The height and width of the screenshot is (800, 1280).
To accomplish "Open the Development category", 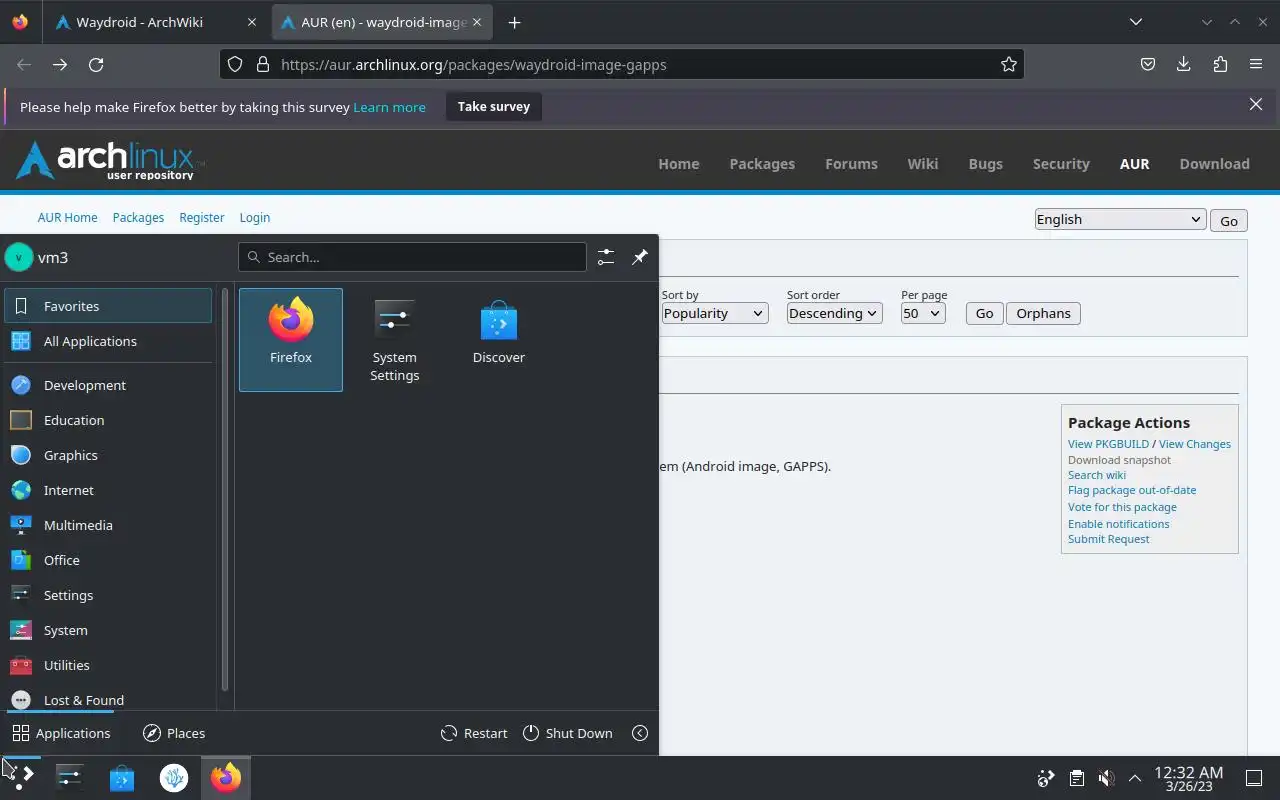I will (x=108, y=385).
